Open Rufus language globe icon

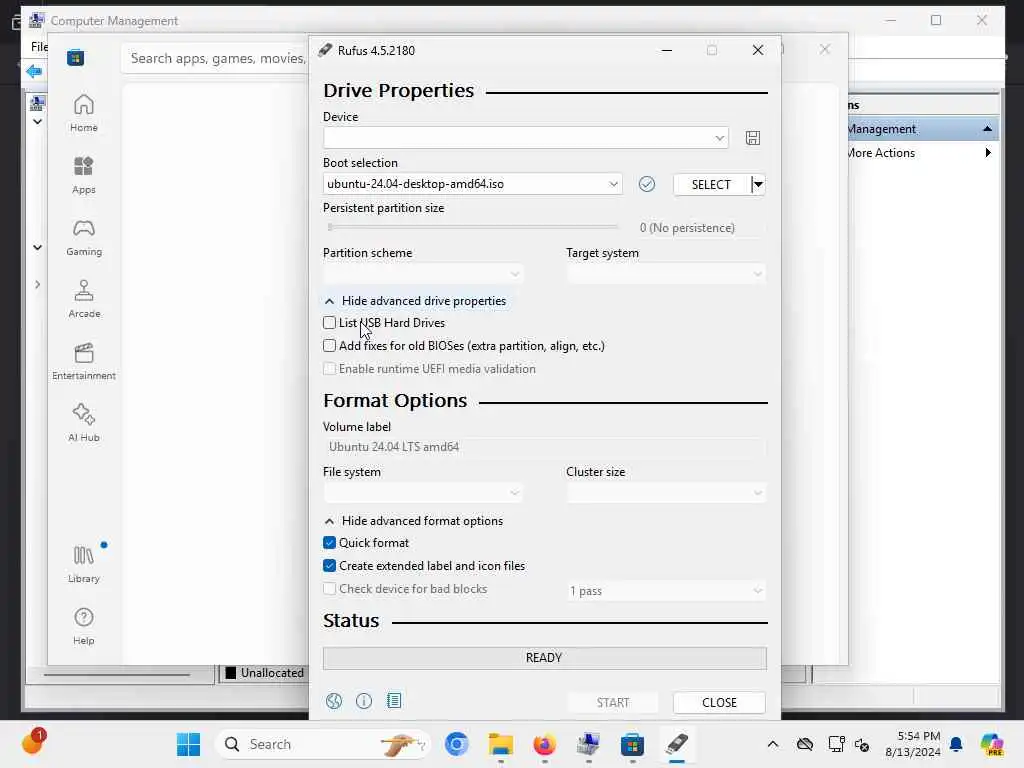click(334, 701)
